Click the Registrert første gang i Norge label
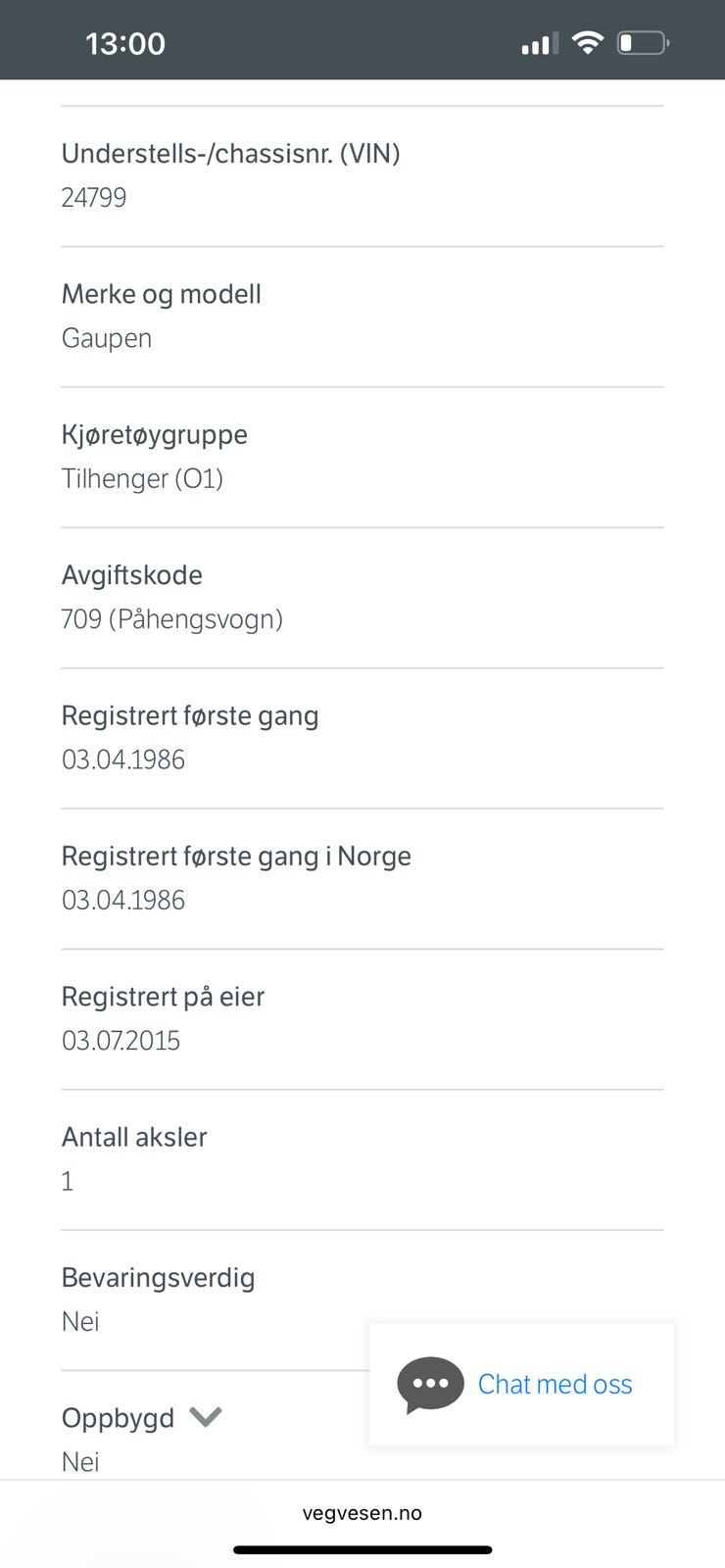The image size is (725, 1568). point(236,856)
